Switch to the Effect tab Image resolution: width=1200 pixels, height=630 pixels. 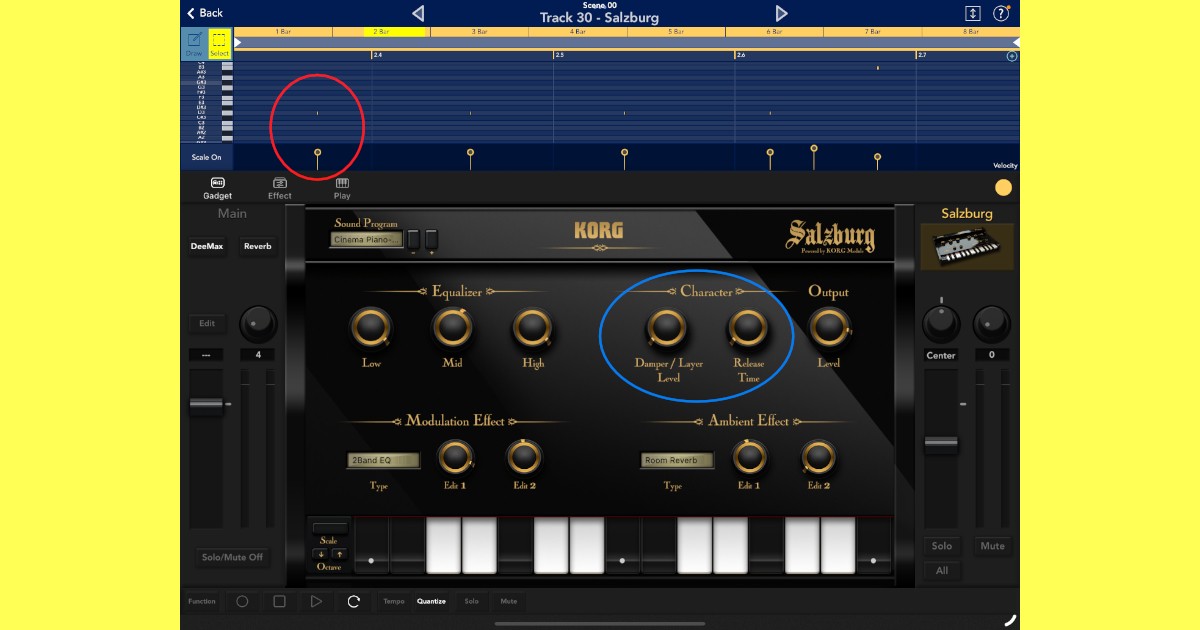[280, 188]
